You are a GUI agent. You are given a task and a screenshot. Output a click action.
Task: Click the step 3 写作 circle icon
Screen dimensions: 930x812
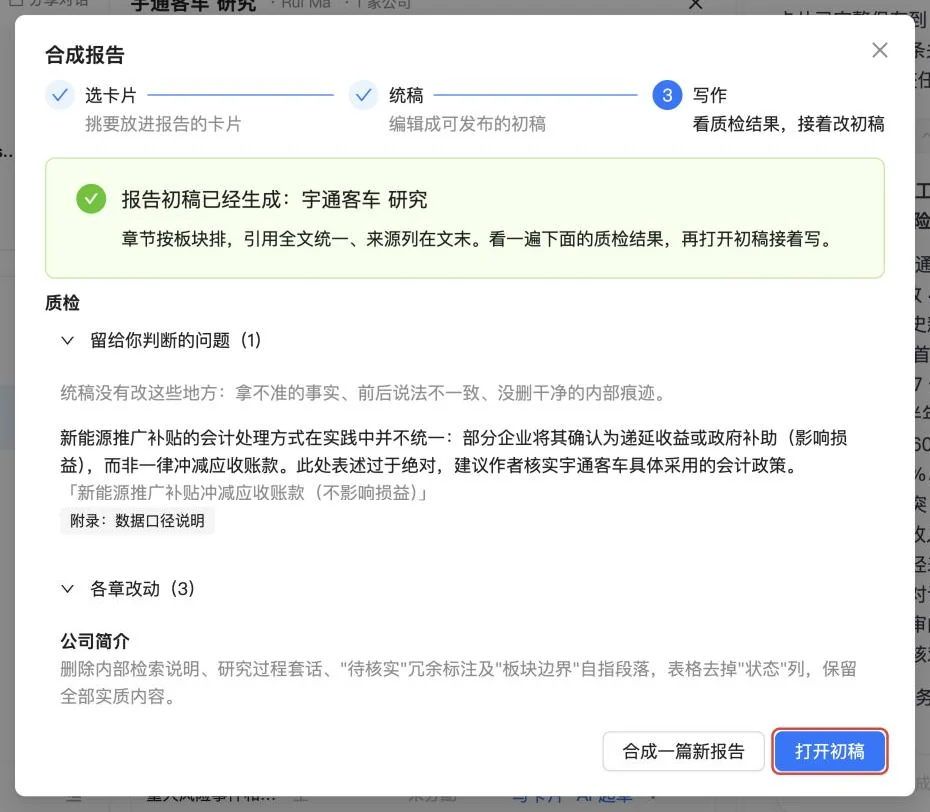click(x=667, y=95)
